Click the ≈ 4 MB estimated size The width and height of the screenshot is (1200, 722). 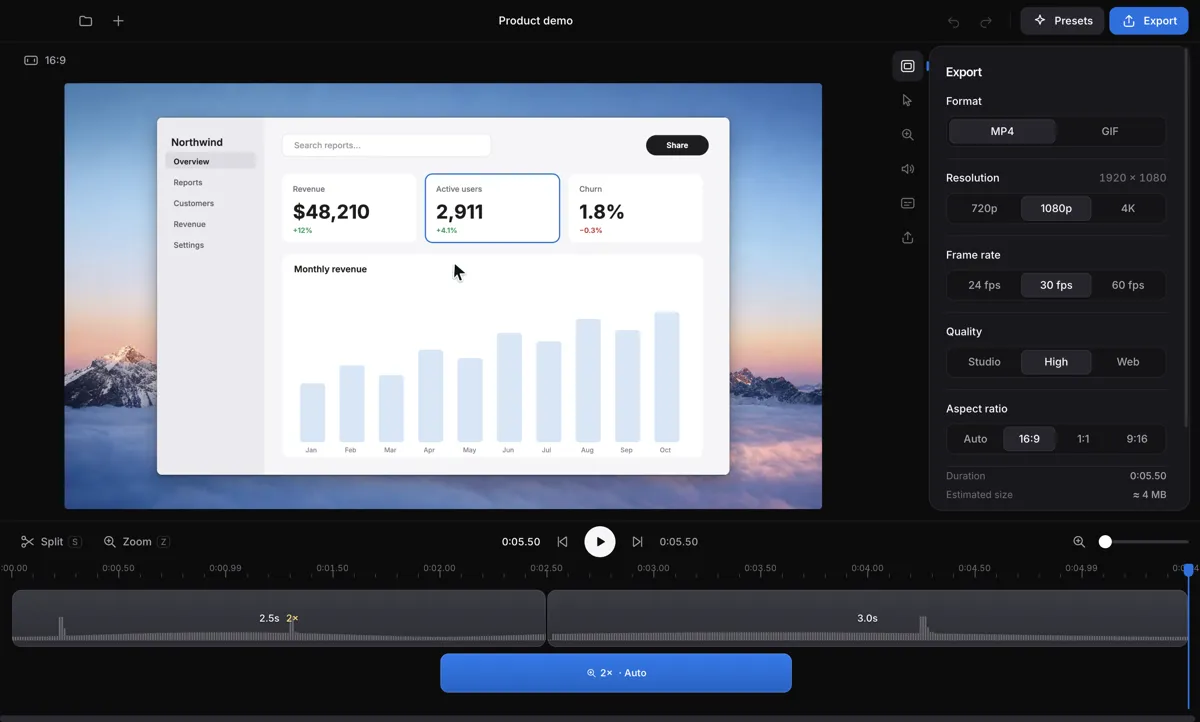1149,495
